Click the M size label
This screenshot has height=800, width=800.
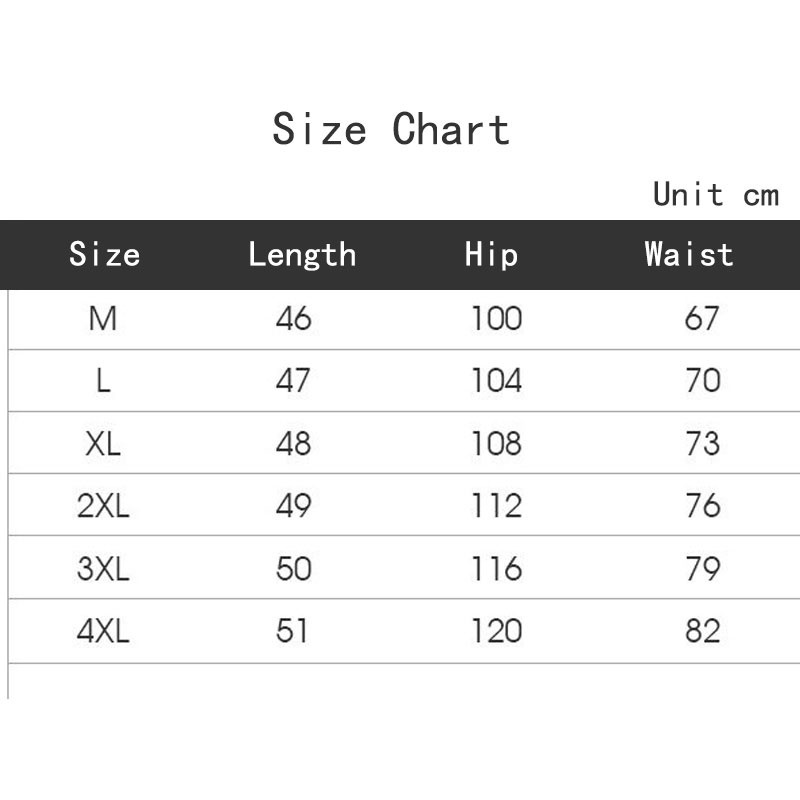103,319
